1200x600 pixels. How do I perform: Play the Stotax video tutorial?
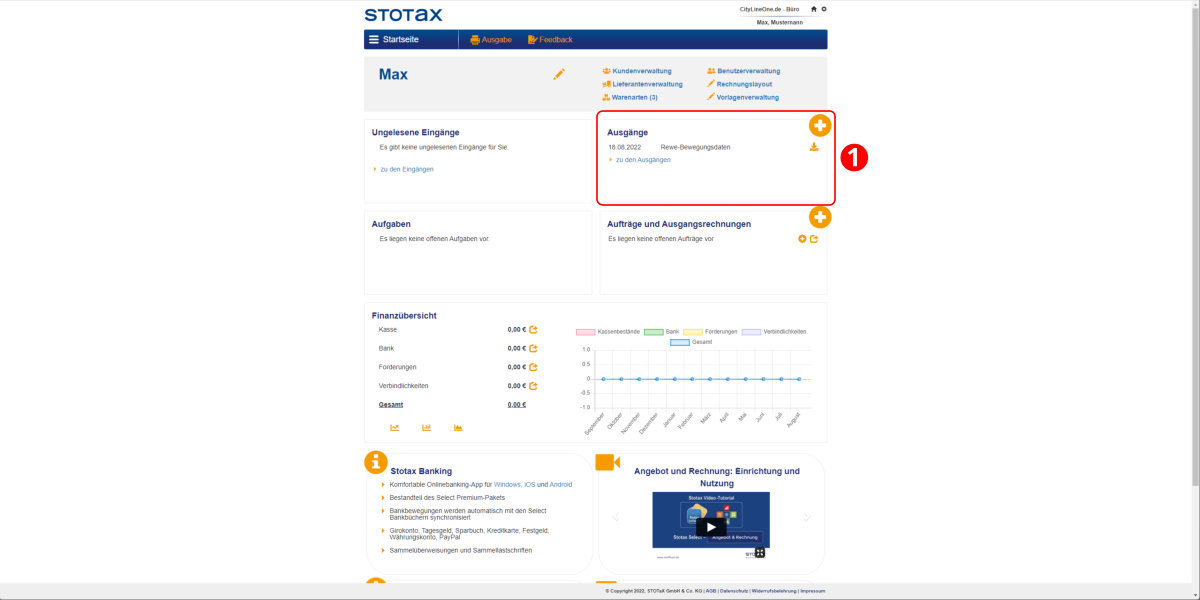tap(711, 527)
